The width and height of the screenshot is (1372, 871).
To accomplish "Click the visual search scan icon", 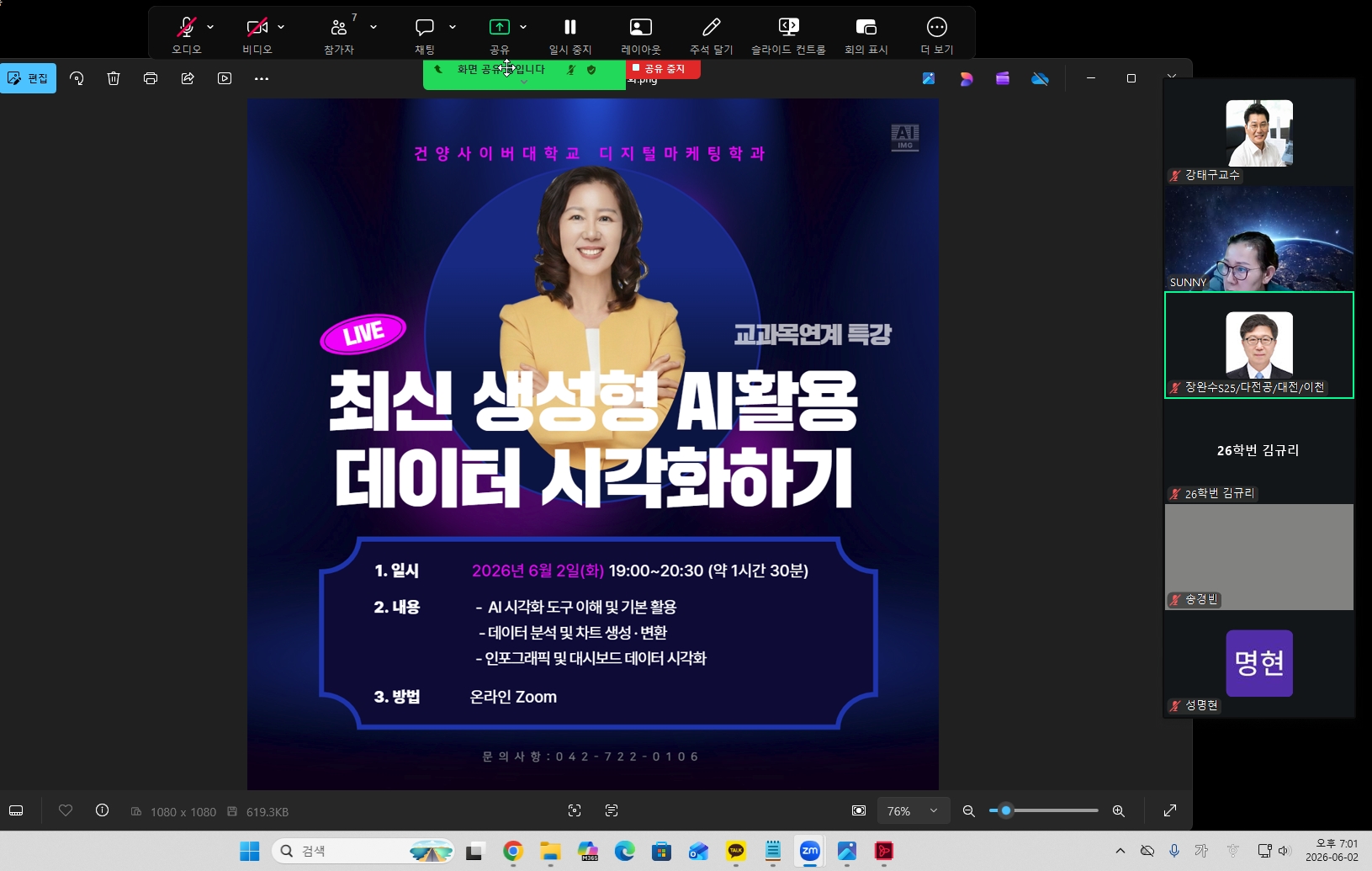I will click(x=575, y=810).
